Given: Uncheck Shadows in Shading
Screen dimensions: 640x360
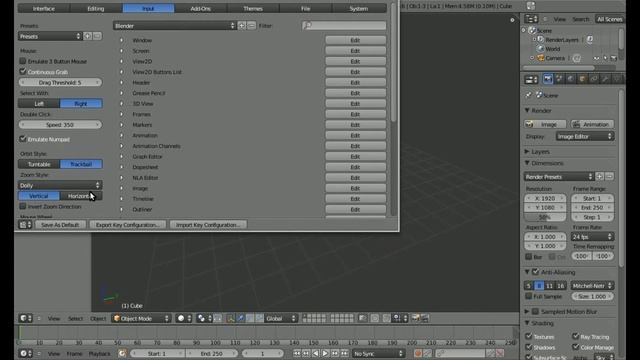Looking at the screenshot, I should (x=529, y=347).
